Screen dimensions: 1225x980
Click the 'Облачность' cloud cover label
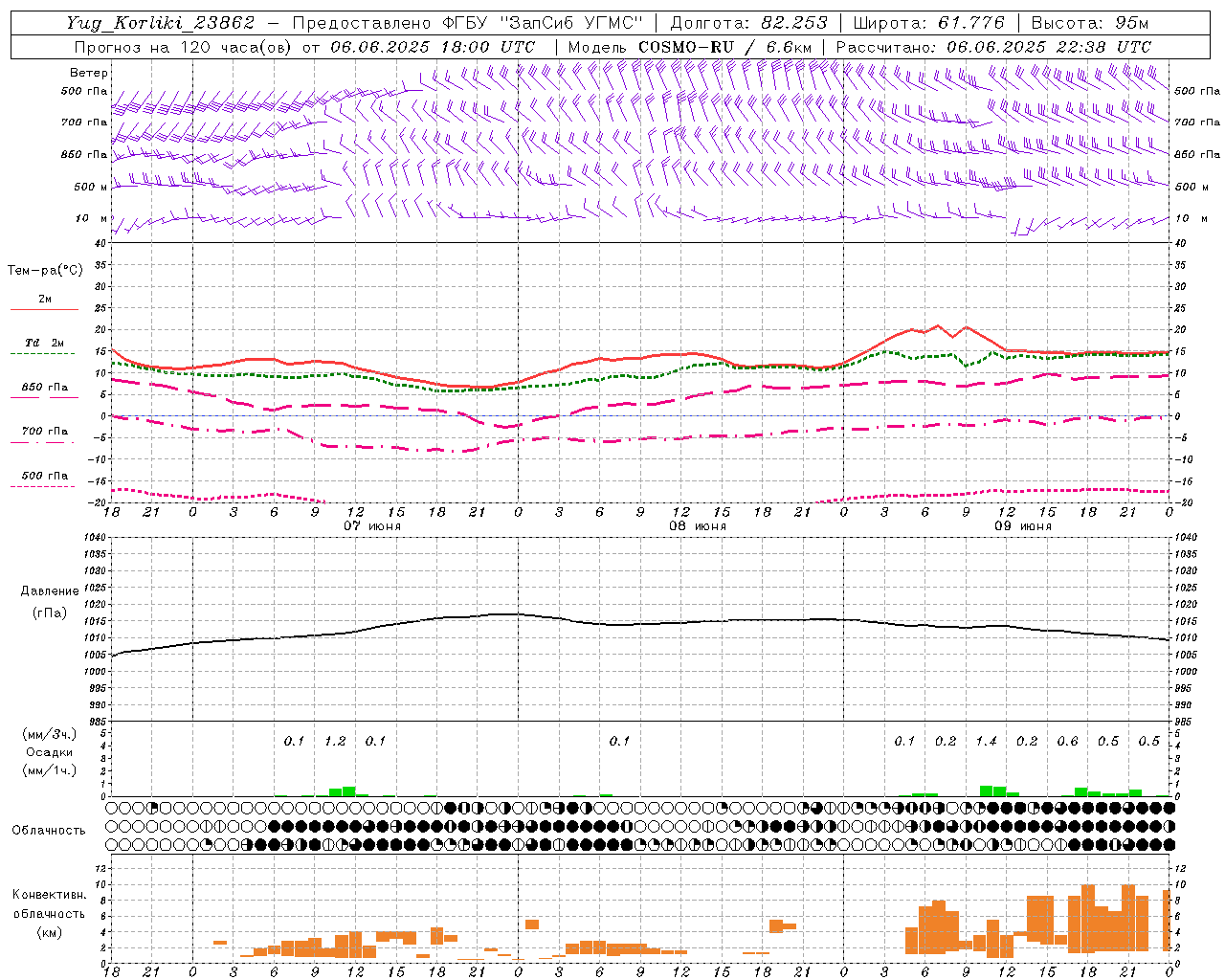[x=49, y=831]
